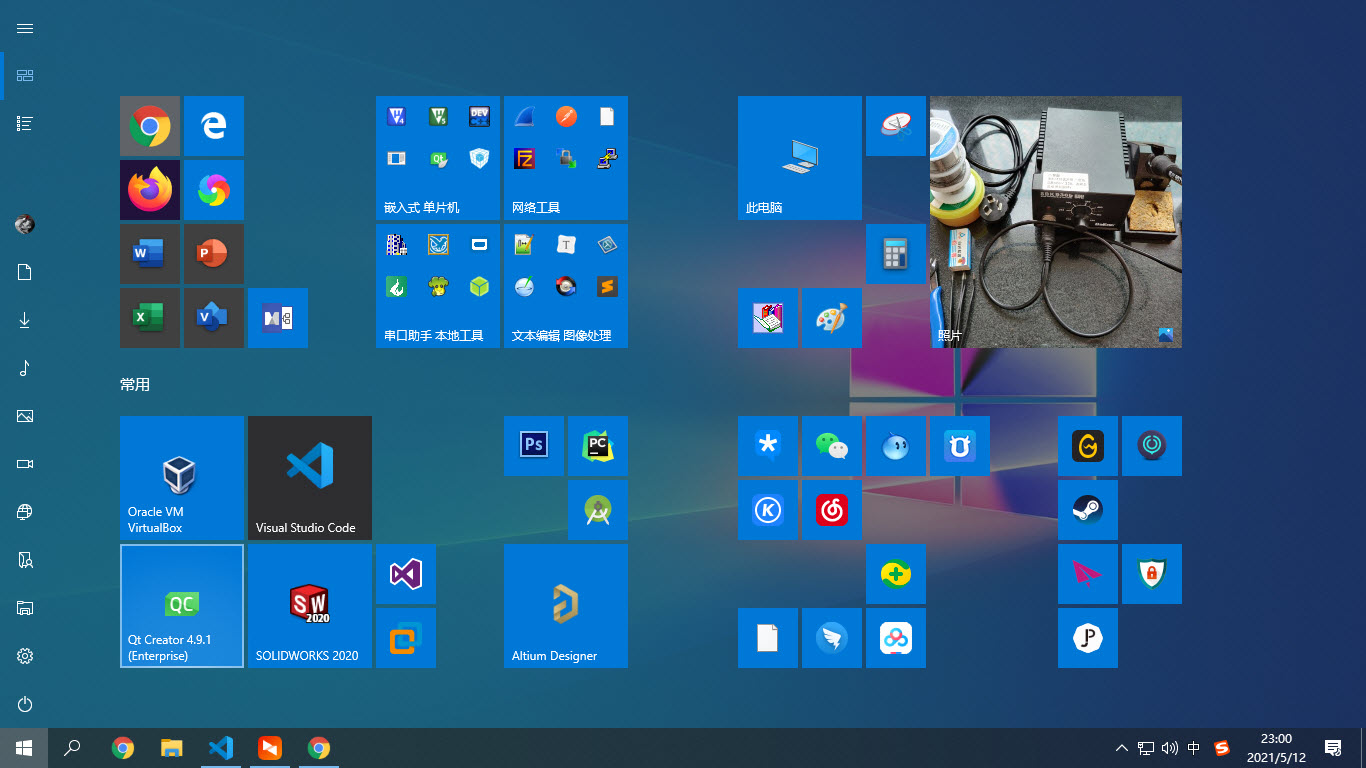Viewport: 1366px width, 768px height.
Task: Open the Visio tile
Action: [214, 318]
